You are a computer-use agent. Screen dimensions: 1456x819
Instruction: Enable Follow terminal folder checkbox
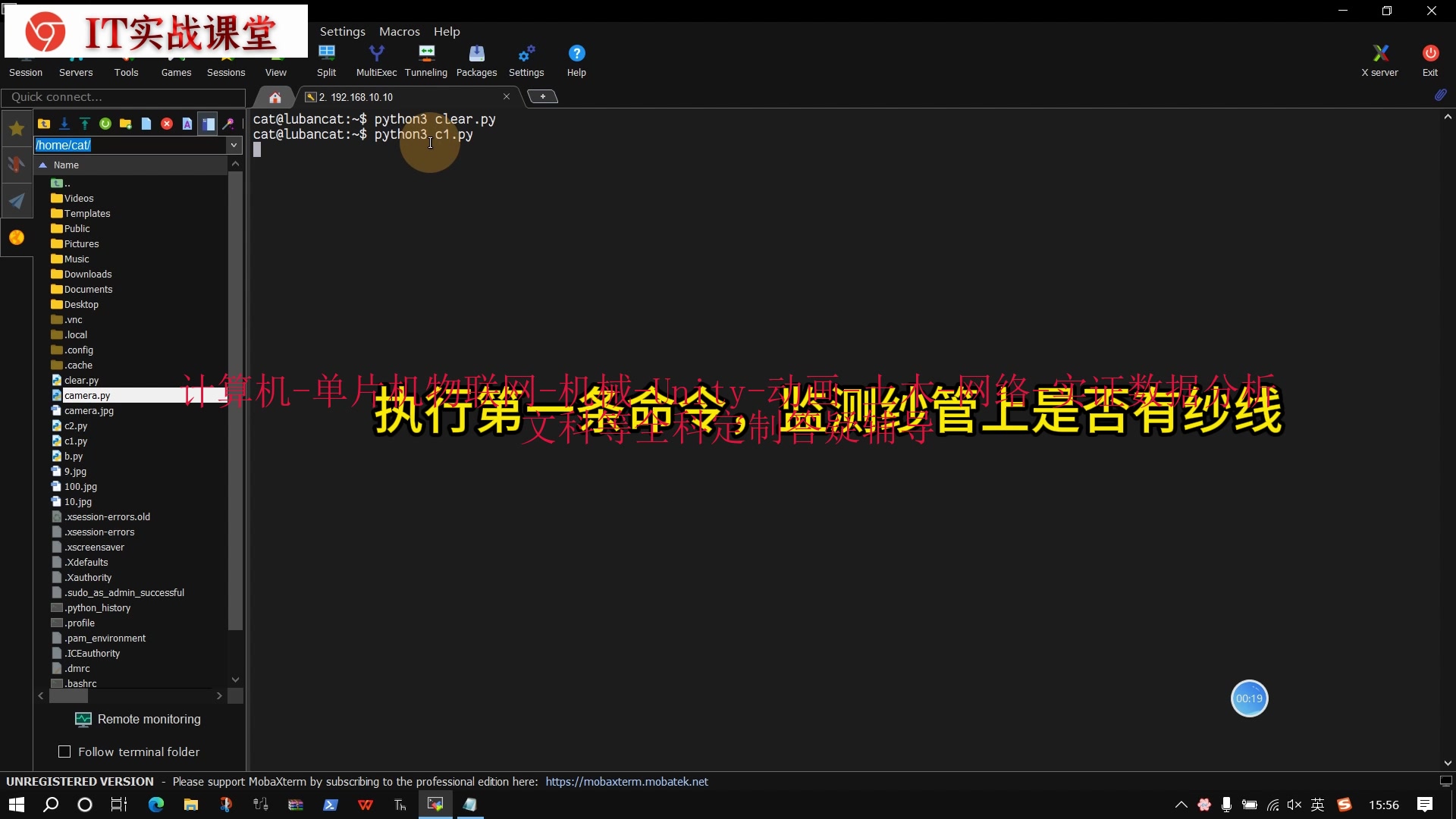tap(64, 752)
